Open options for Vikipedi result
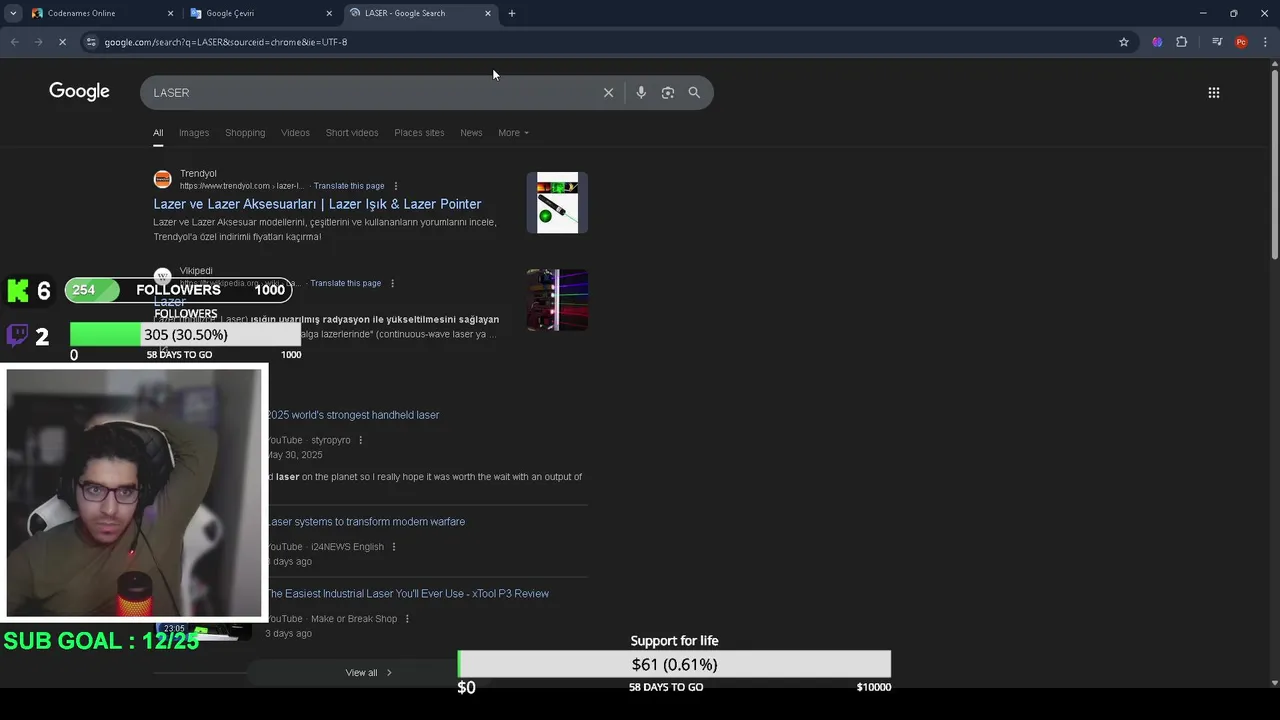The image size is (1280, 720). click(x=392, y=283)
